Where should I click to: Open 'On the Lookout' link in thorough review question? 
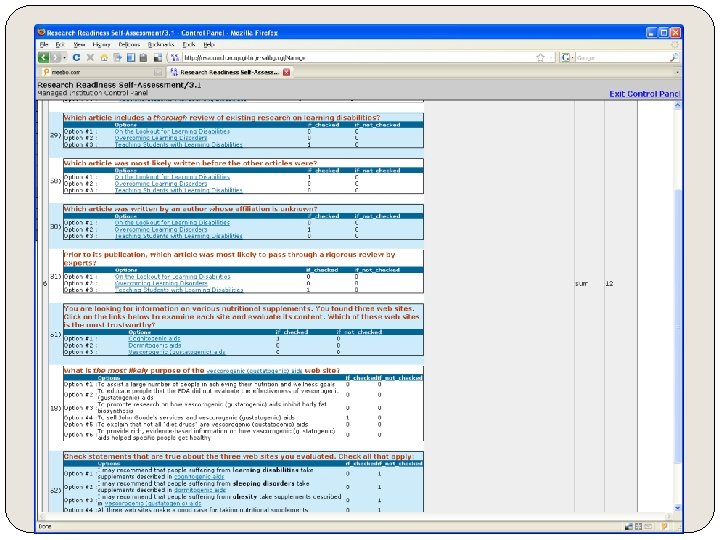coord(172,131)
